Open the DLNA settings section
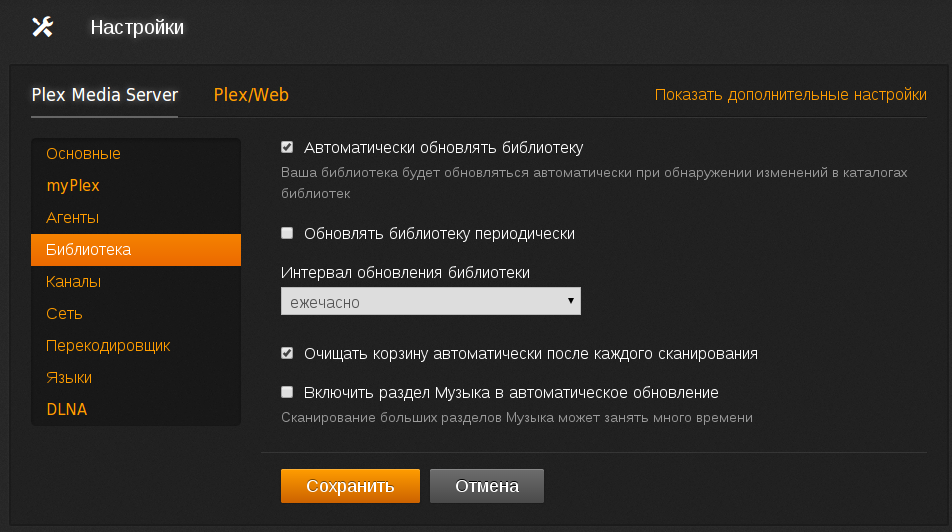Image resolution: width=952 pixels, height=532 pixels. click(x=67, y=410)
